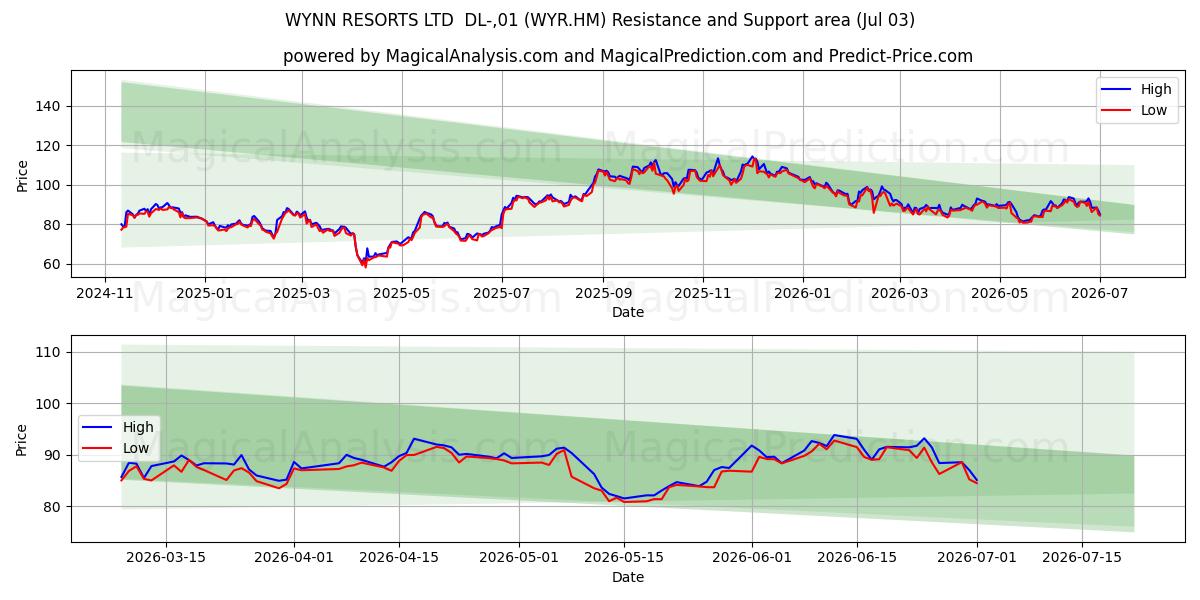The image size is (1200, 600).
Task: Click the '2025-07' tick label on top chart
Action: click(501, 295)
